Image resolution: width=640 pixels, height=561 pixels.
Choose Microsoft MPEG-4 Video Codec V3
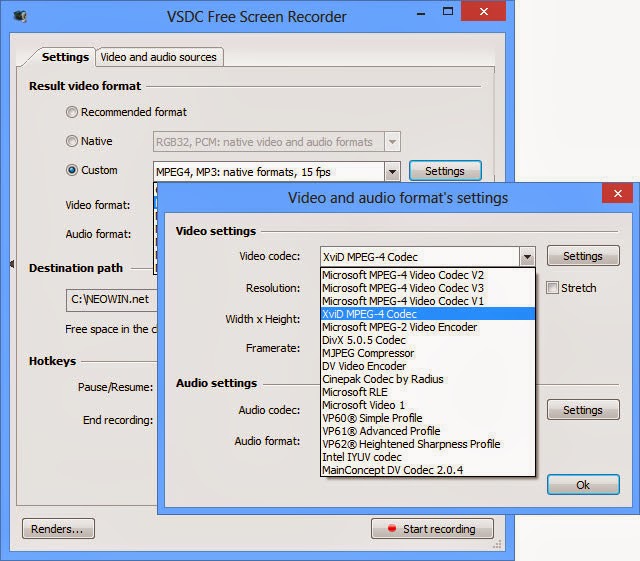428,288
